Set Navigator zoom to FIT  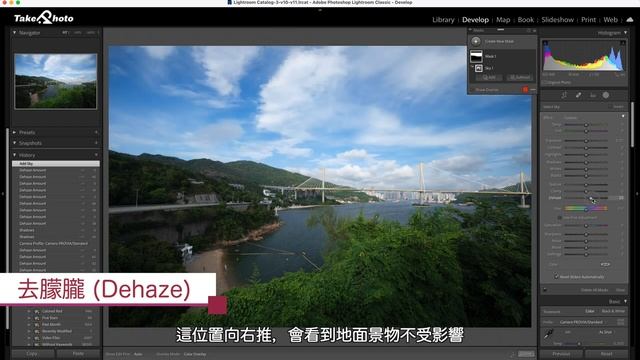65,33
